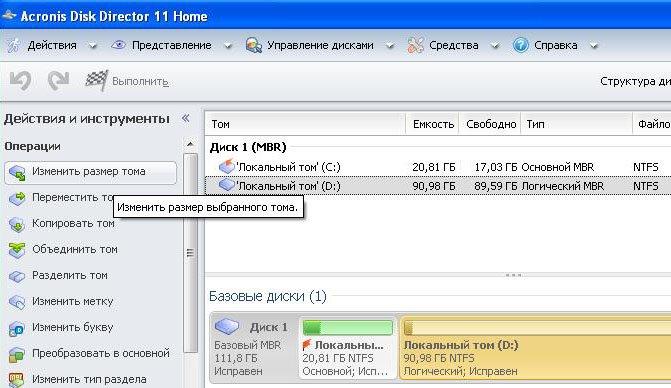Choose Изменить тип раздела operation
This screenshot has width=671, height=388.
click(x=89, y=379)
